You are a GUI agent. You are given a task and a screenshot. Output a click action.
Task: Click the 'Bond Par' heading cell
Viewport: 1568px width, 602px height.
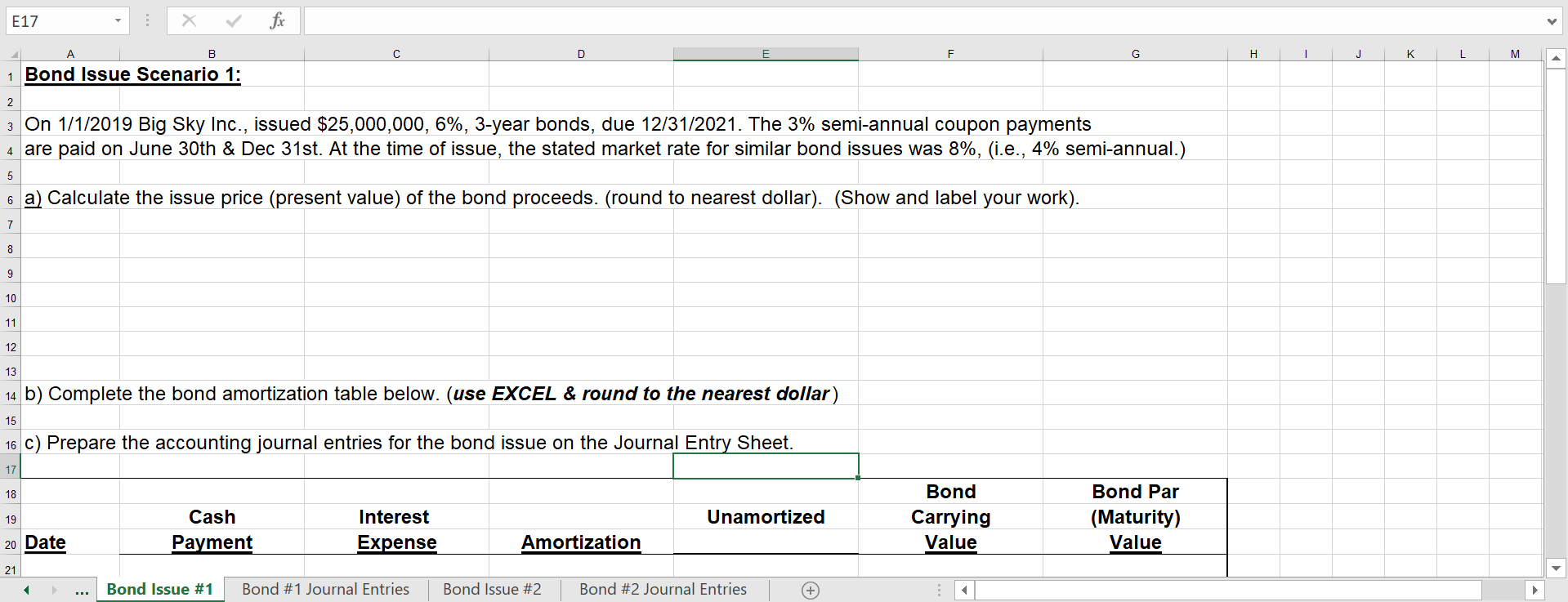pyautogui.click(x=1135, y=492)
